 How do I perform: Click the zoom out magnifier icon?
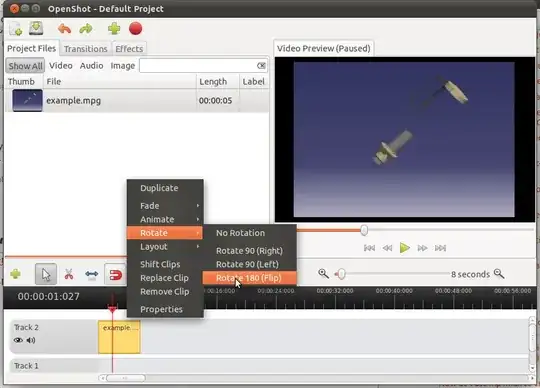(x=323, y=274)
